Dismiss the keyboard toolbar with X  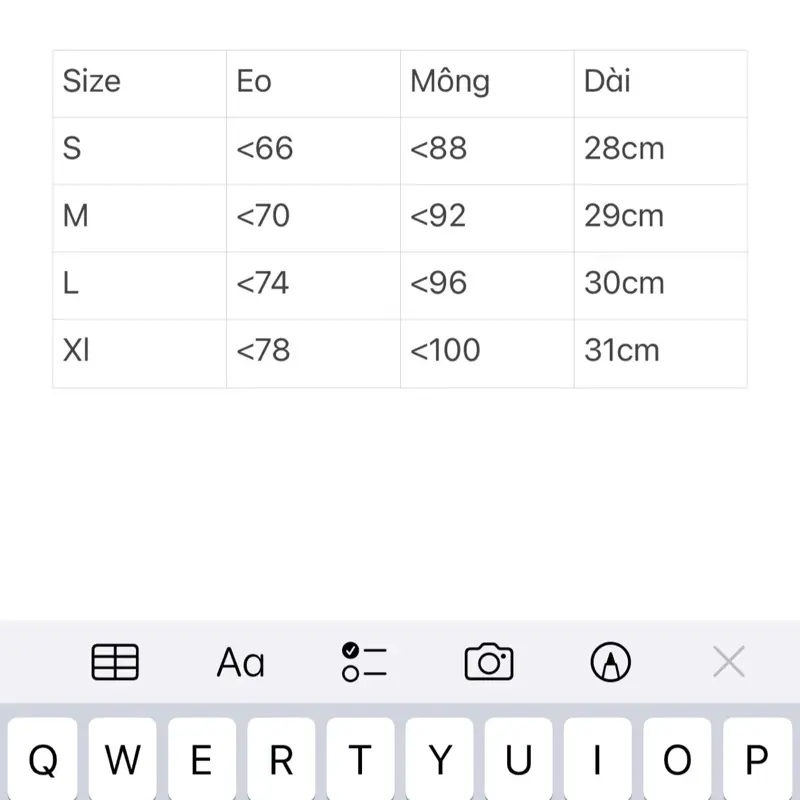tap(729, 662)
